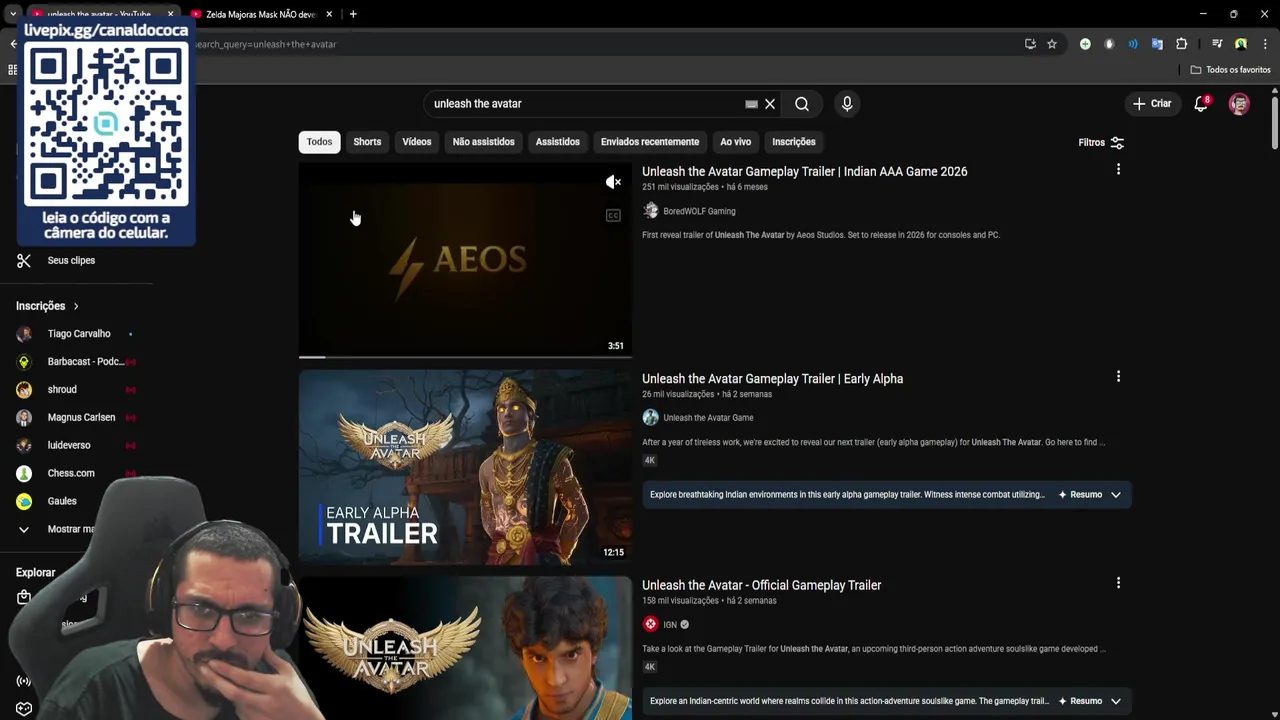The width and height of the screenshot is (1280, 720).
Task: Open the on-screen keyboard in search box
Action: (751, 104)
